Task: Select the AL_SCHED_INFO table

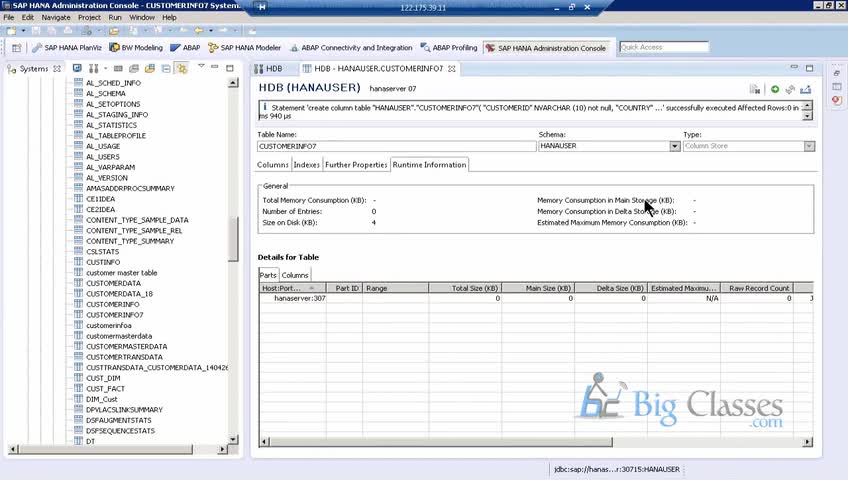Action: (x=113, y=83)
